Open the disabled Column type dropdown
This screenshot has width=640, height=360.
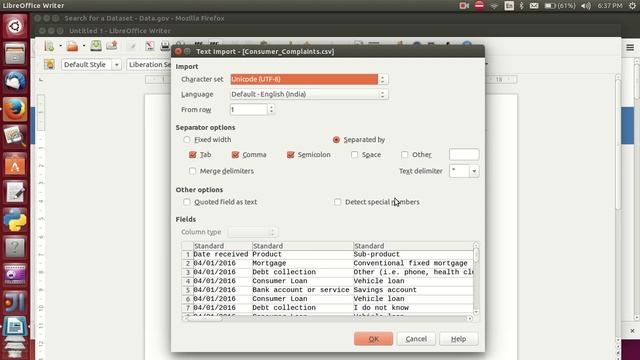click(253, 232)
